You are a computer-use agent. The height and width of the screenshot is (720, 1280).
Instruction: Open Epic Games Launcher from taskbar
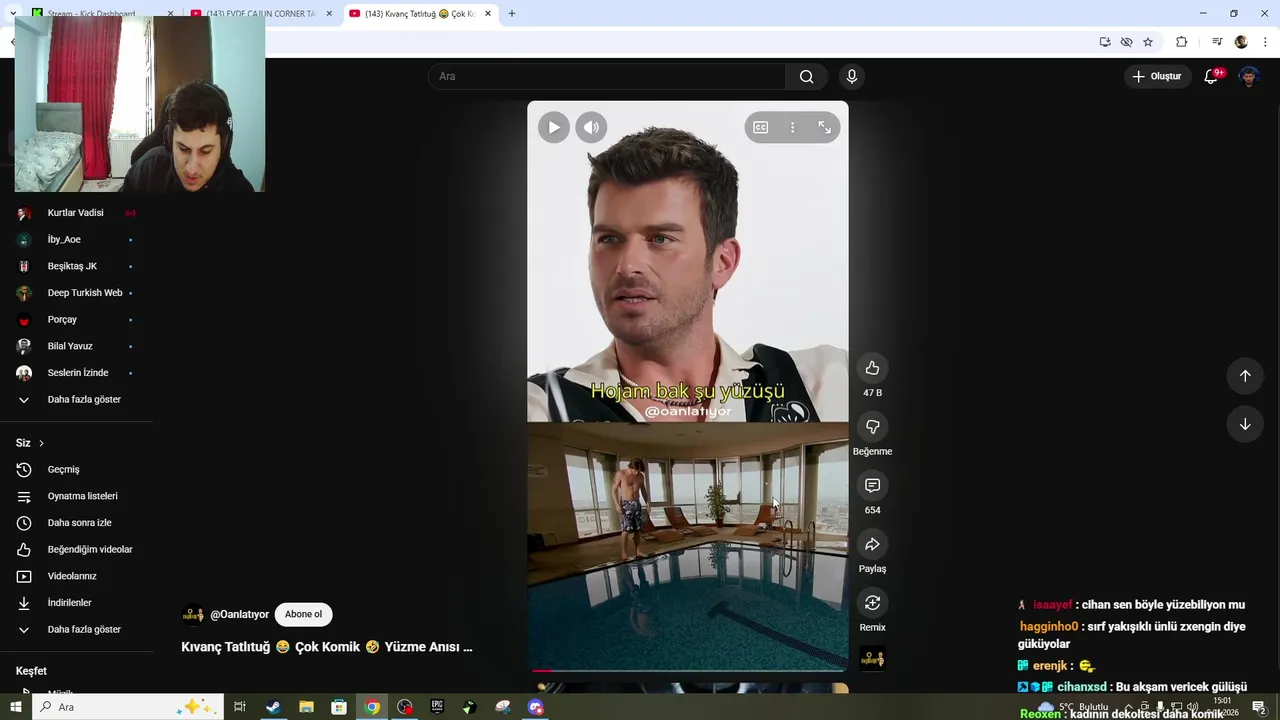pos(437,707)
